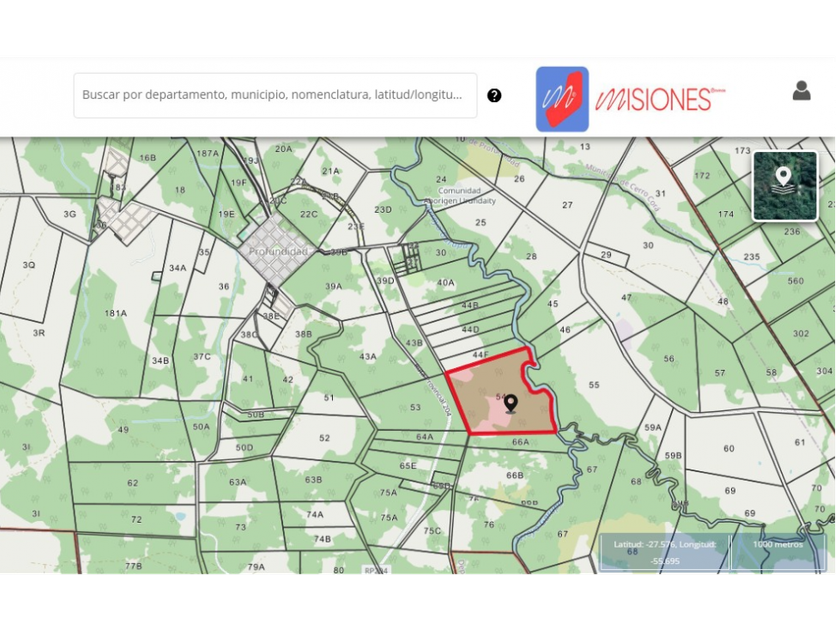Select parcel labeled 60
Image resolution: width=840 pixels, height=630 pixels.
729,448
